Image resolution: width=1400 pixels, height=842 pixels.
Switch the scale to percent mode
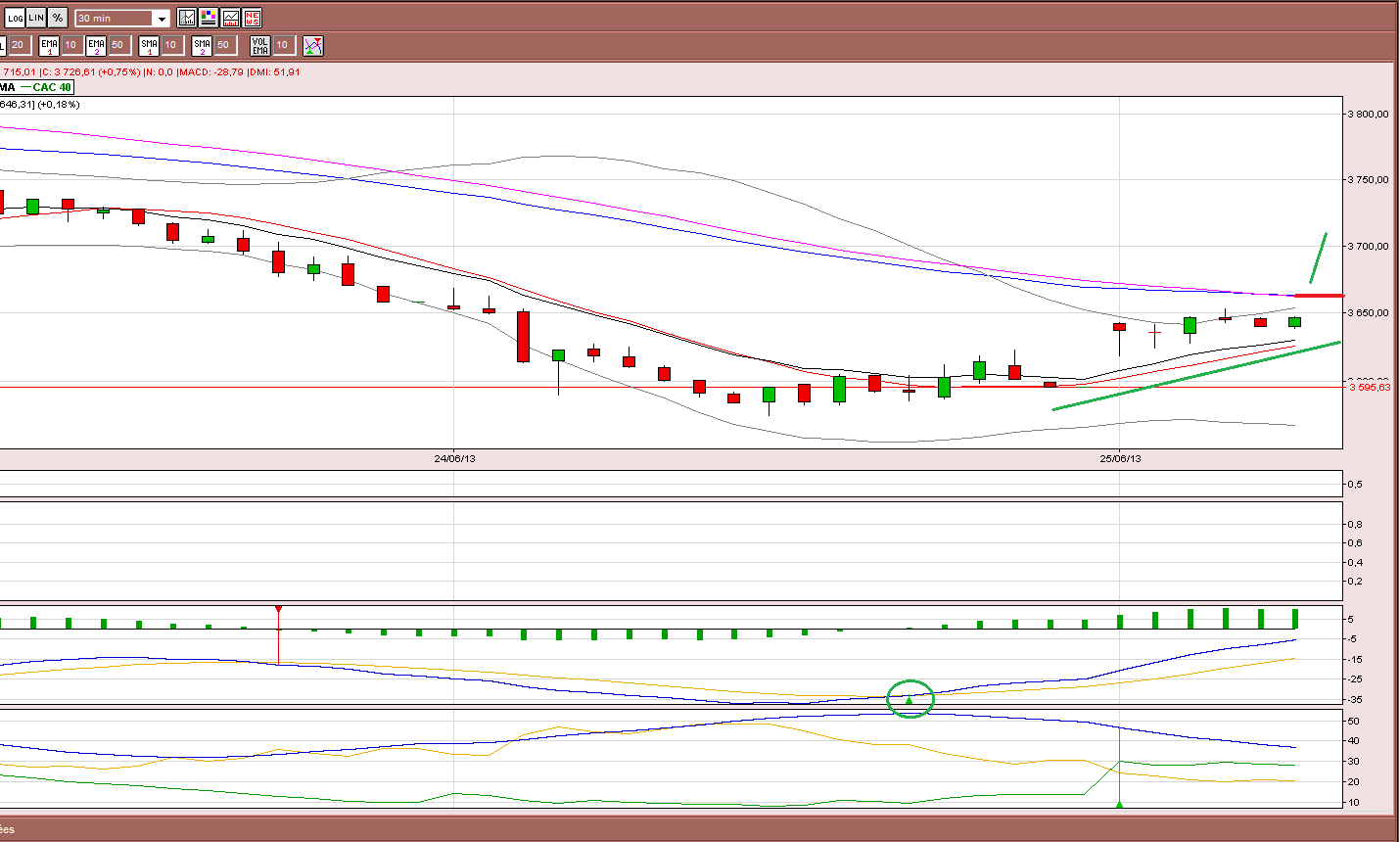(x=58, y=18)
